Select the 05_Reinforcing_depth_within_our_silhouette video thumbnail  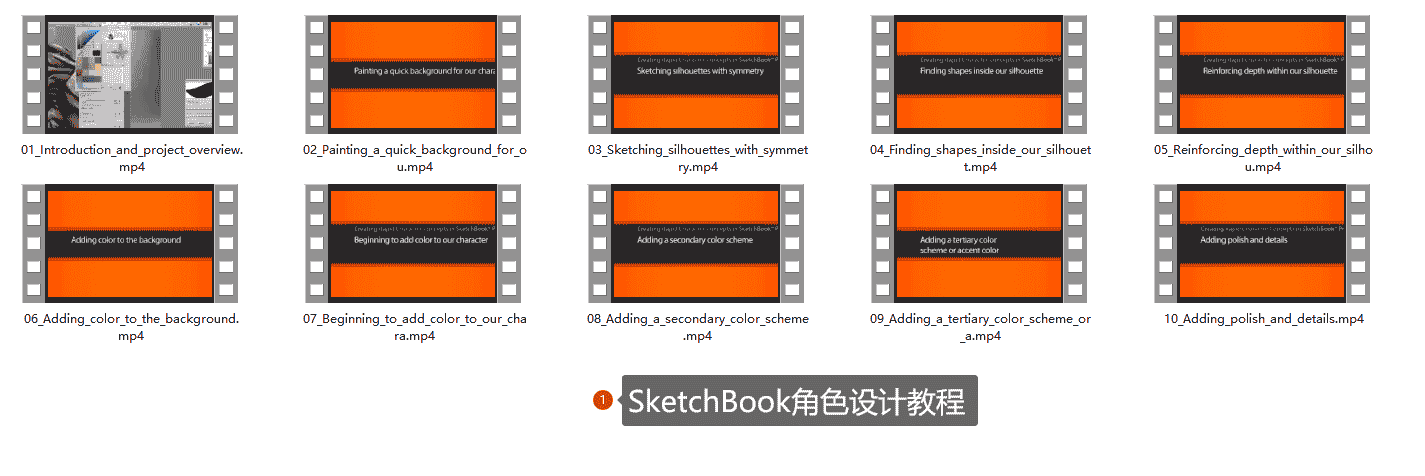pos(1262,75)
